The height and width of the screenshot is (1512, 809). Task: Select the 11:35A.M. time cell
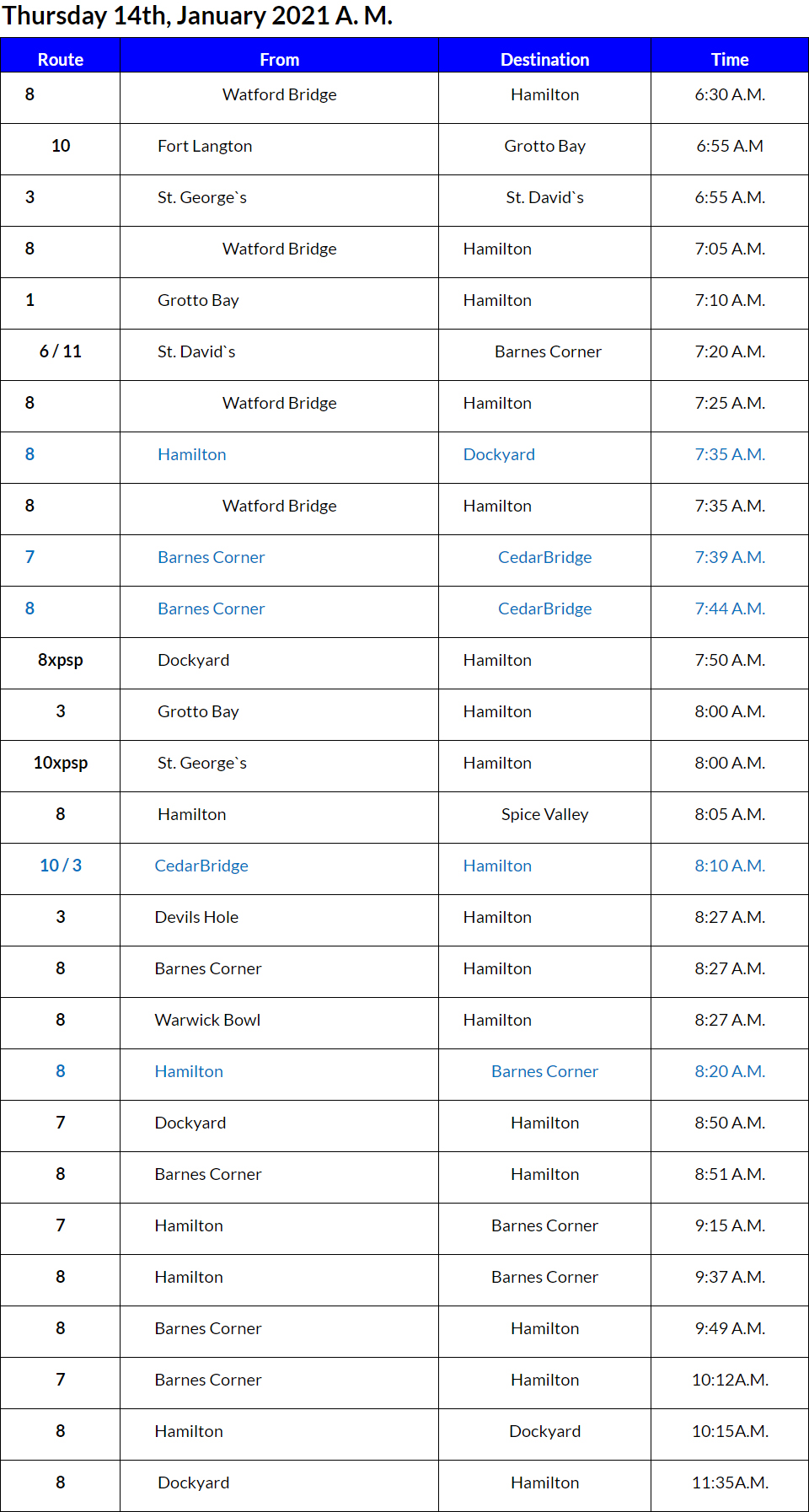(730, 1483)
